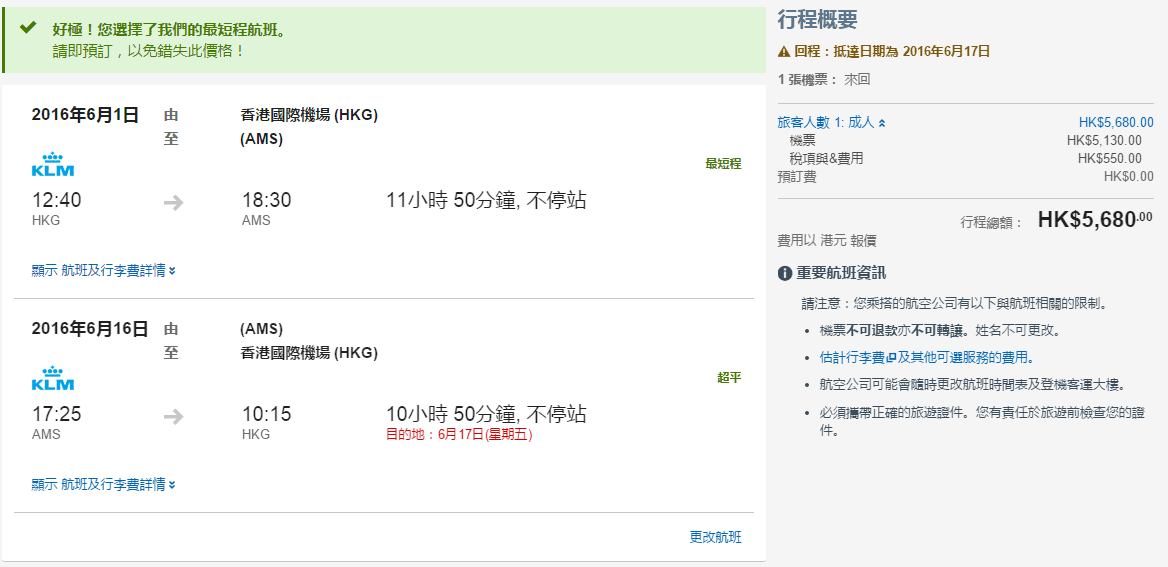Click the external-link icon after 估計行李費
The width and height of the screenshot is (1168, 567).
coord(890,358)
